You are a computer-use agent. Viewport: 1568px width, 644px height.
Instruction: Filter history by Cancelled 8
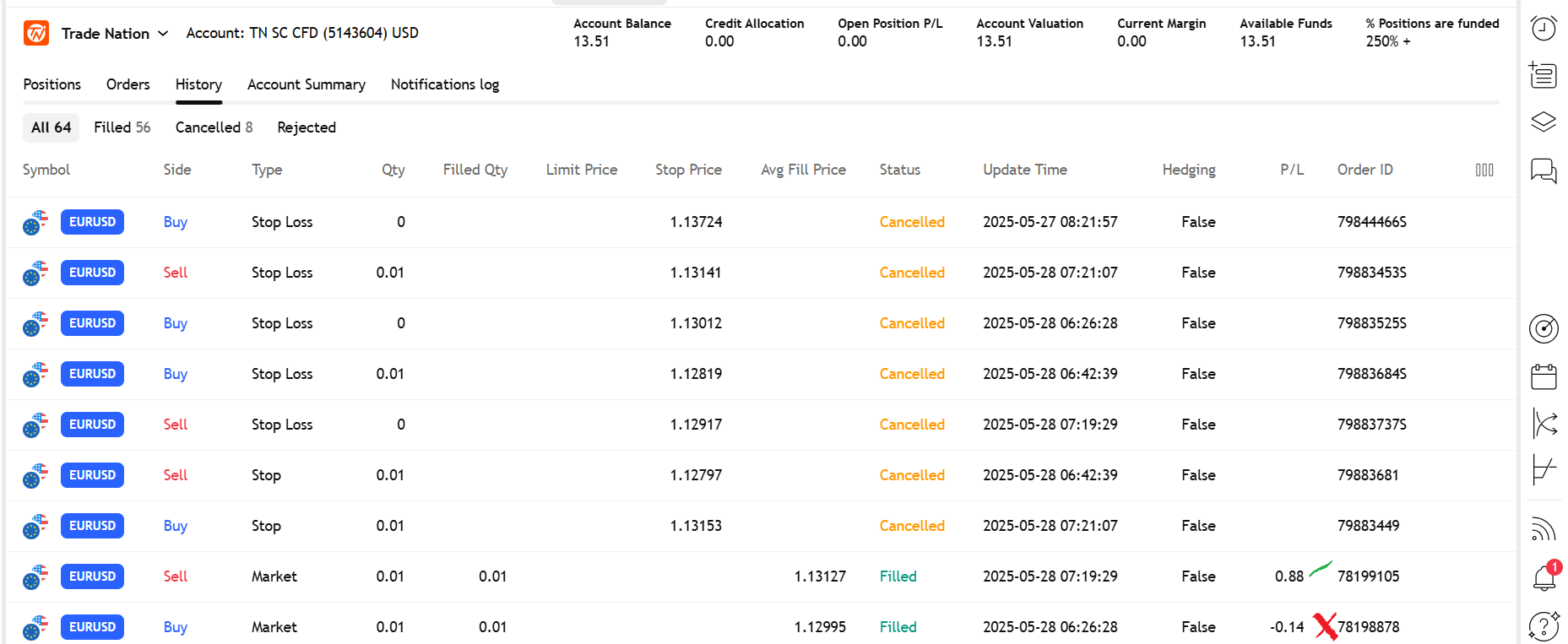coord(214,127)
